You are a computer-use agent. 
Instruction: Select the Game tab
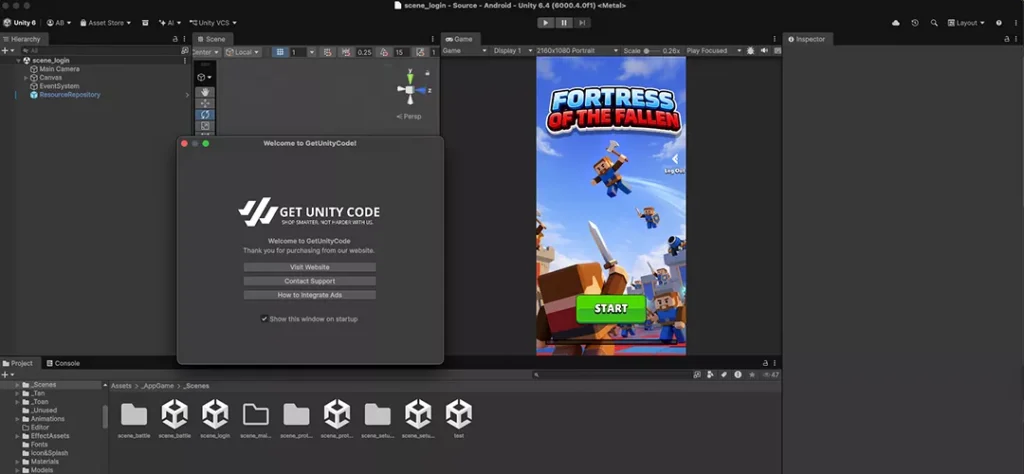pos(459,39)
